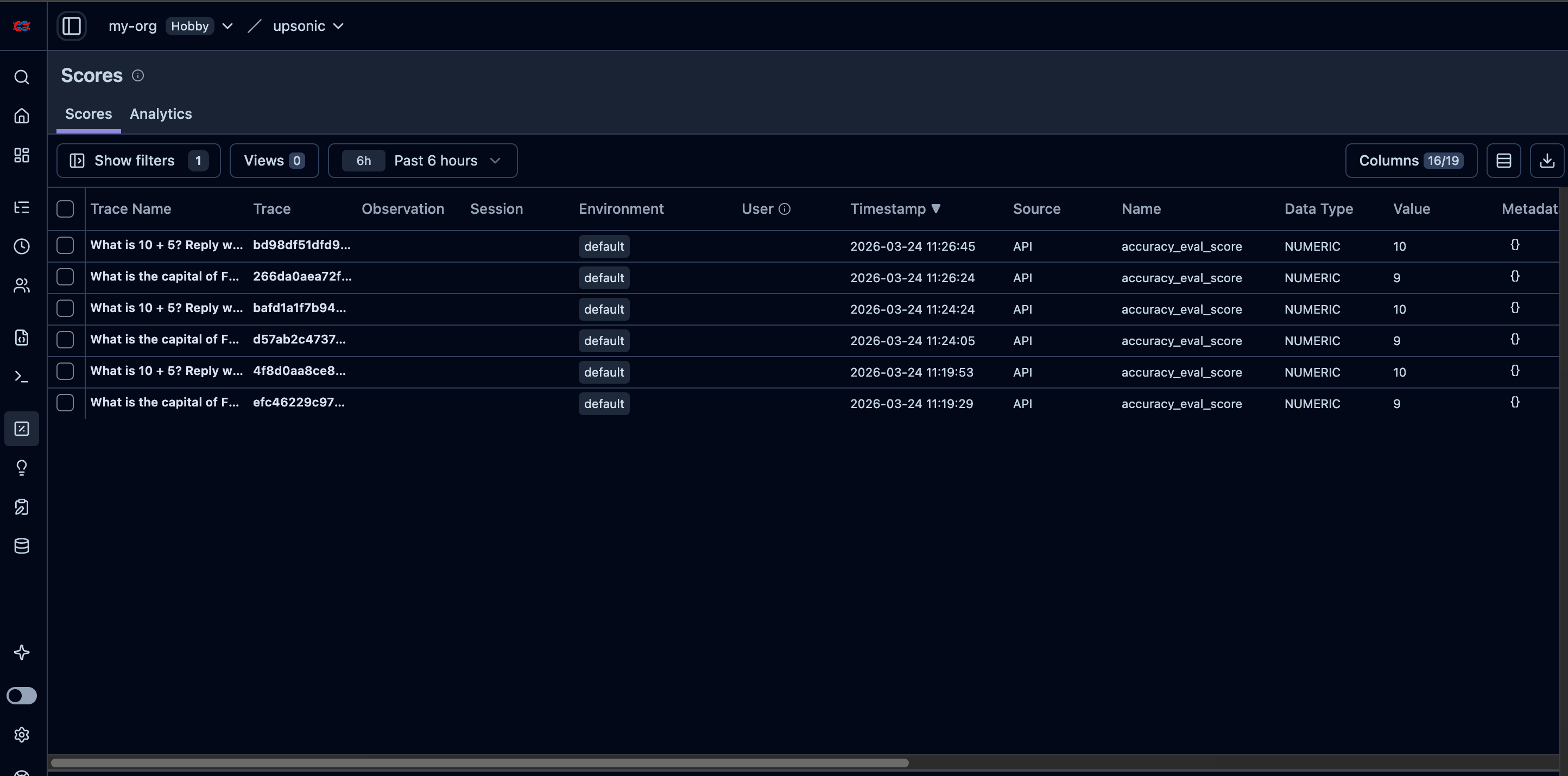The height and width of the screenshot is (776, 1568).
Task: Click the Hobby plan badge
Action: (x=190, y=26)
